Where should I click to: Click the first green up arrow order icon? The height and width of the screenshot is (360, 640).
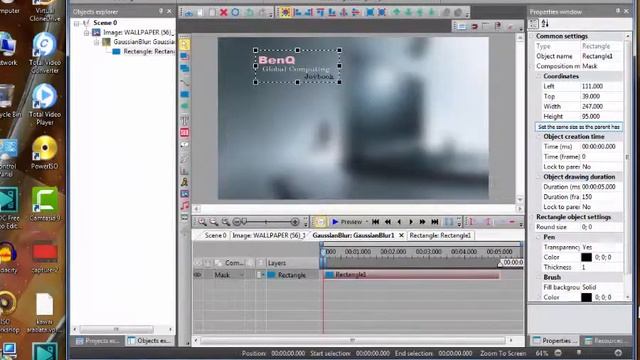click(x=396, y=13)
